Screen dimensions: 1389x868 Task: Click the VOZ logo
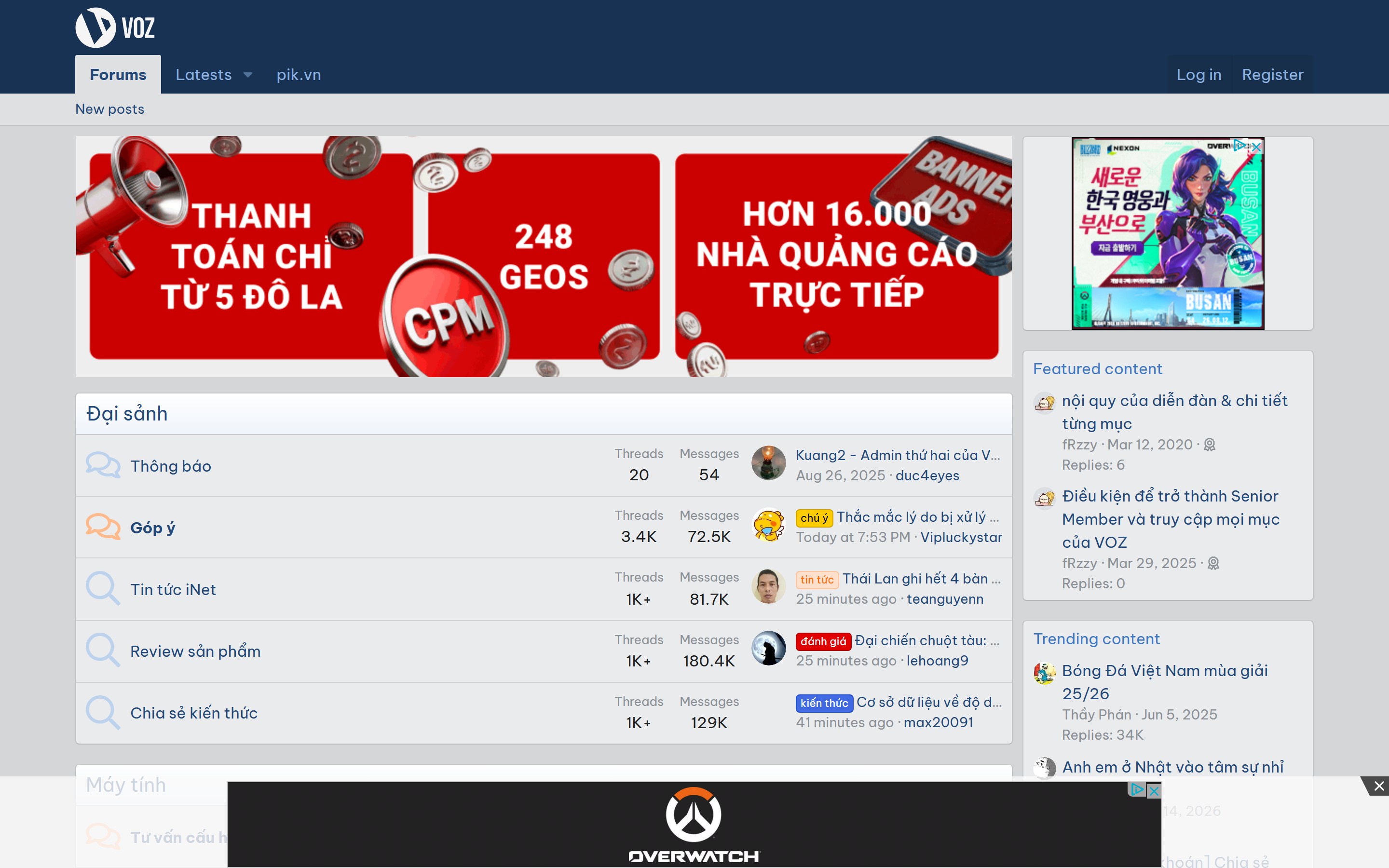point(115,27)
